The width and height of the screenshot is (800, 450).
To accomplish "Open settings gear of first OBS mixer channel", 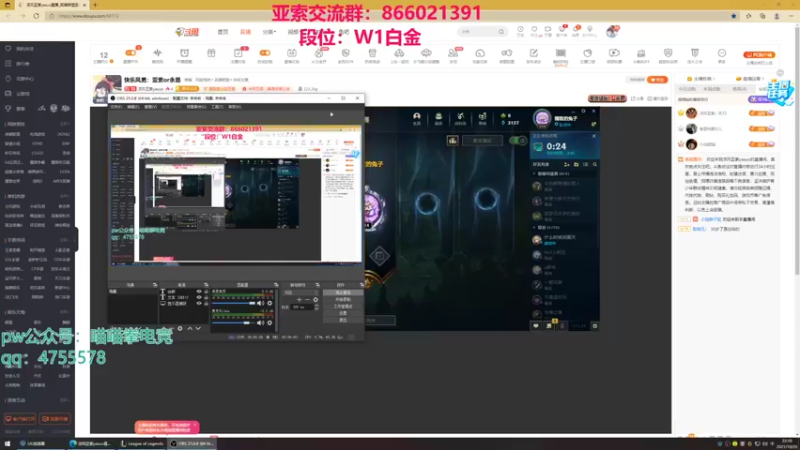I will 269,303.
